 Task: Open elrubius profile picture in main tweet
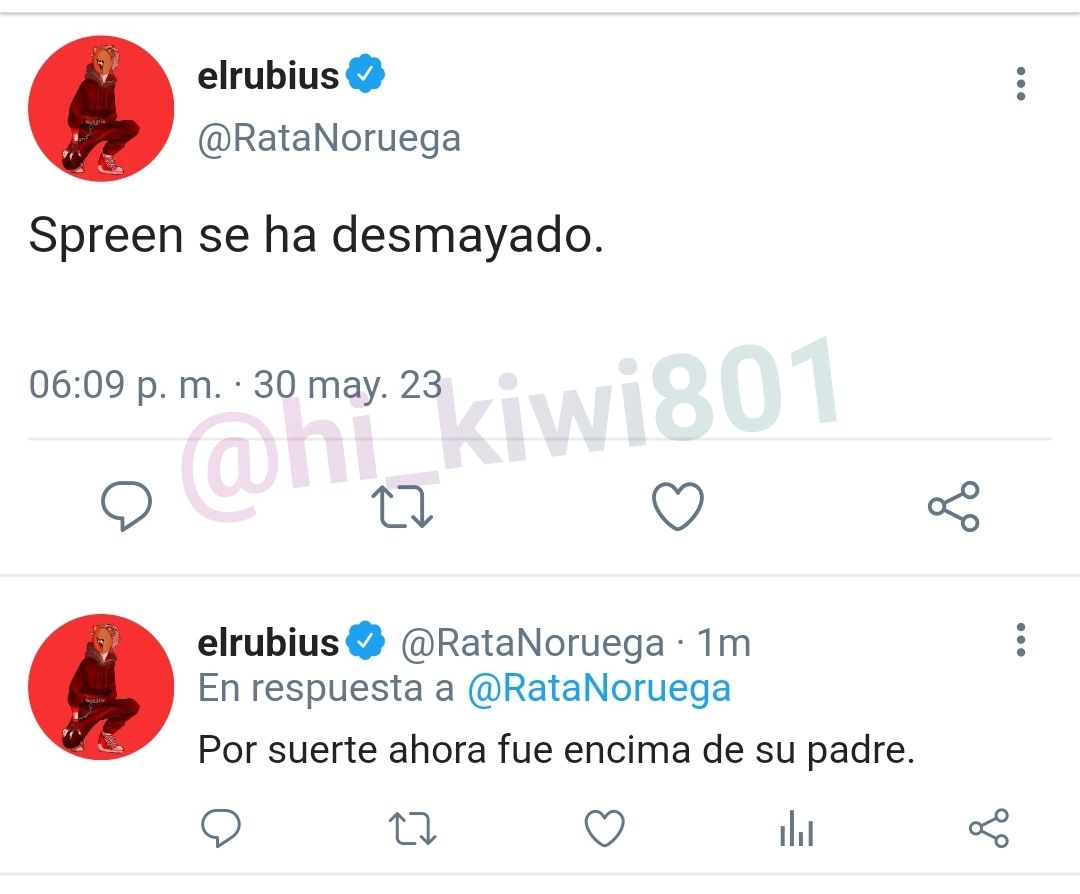click(101, 108)
